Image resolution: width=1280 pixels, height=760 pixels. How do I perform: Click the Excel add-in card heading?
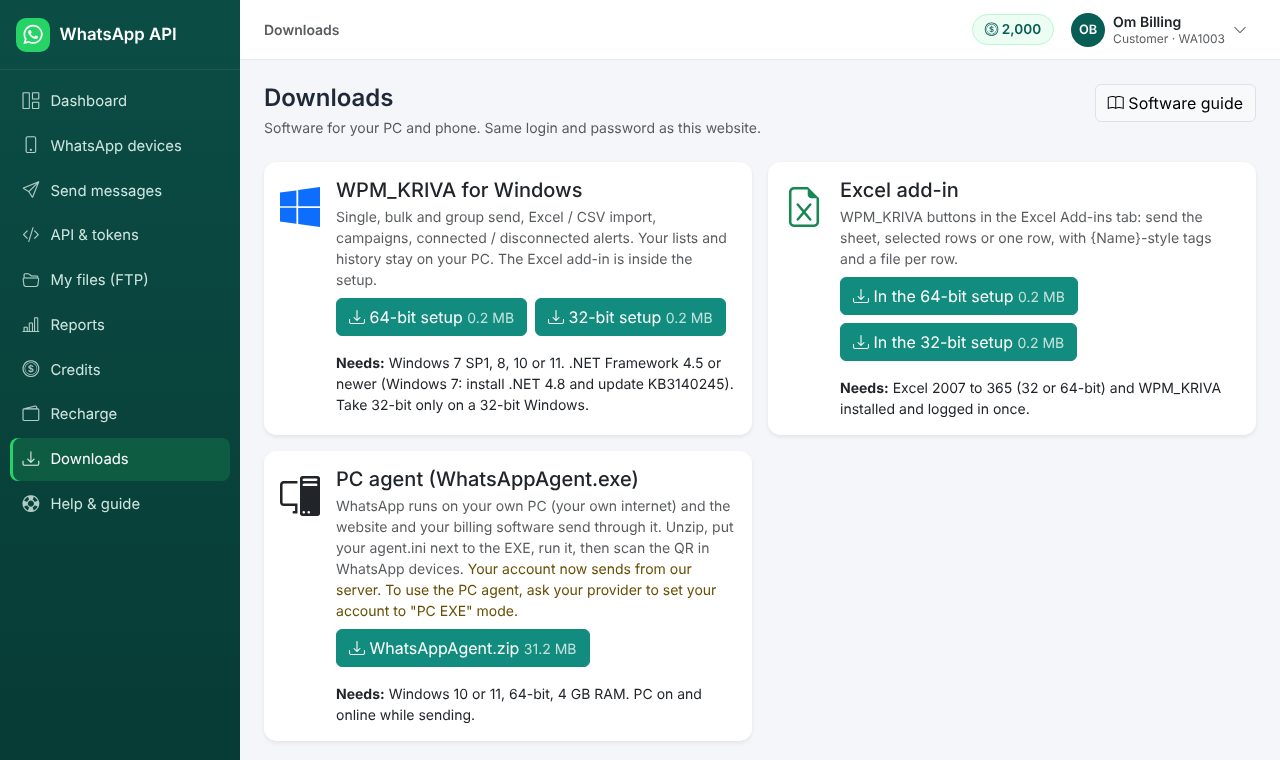tap(899, 190)
